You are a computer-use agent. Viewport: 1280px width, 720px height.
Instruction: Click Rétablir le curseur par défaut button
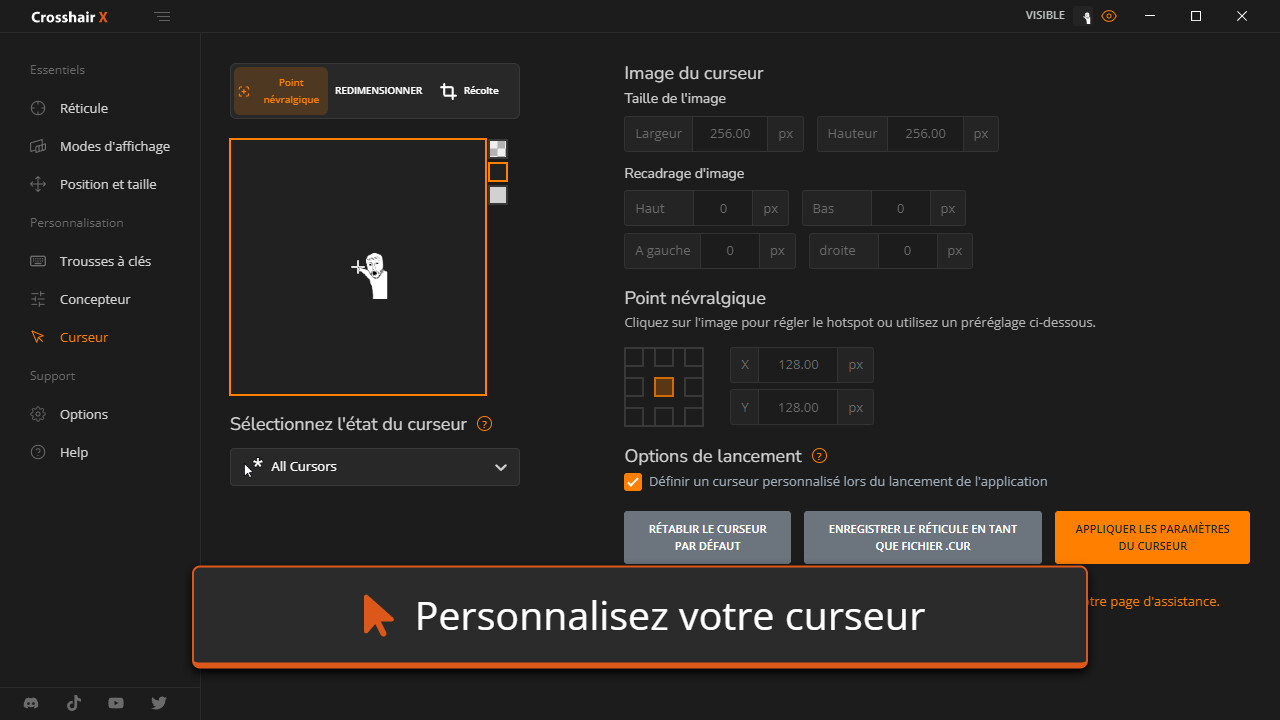(x=707, y=538)
